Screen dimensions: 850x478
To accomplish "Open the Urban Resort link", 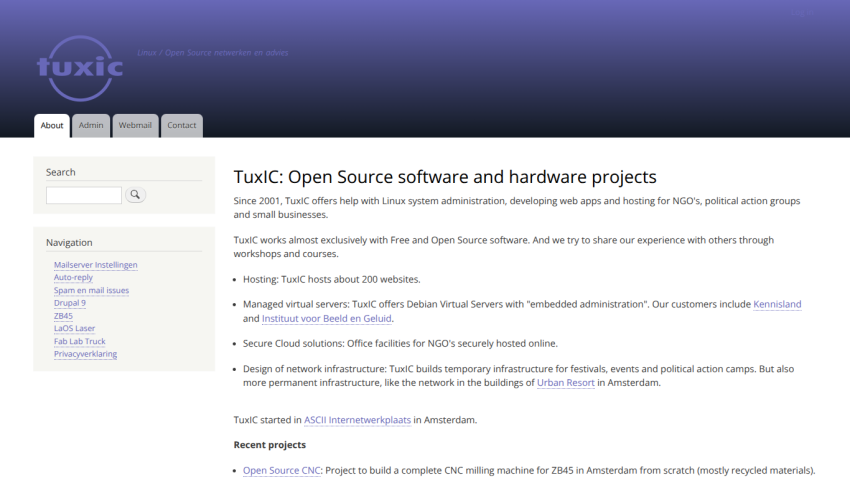I will [565, 383].
